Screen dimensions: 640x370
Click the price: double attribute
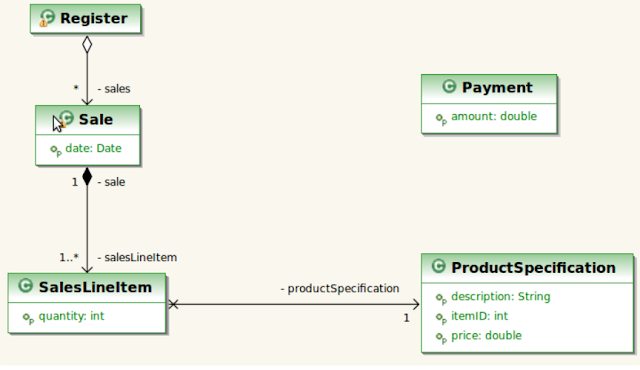[x=486, y=336]
